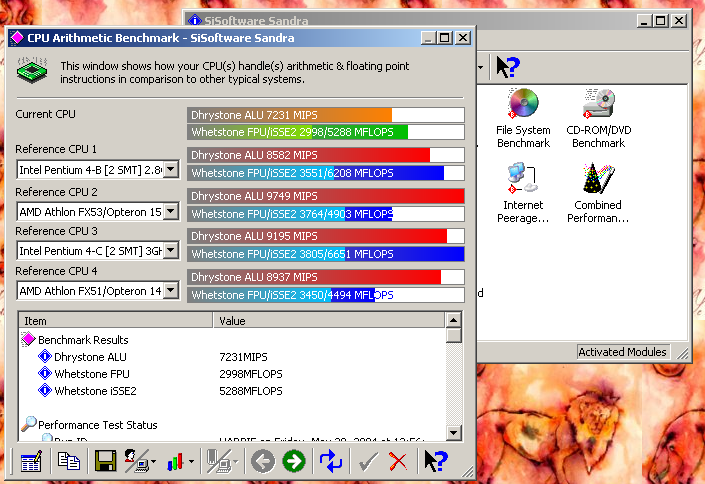Click the green CPU chip icon

click(x=32, y=70)
